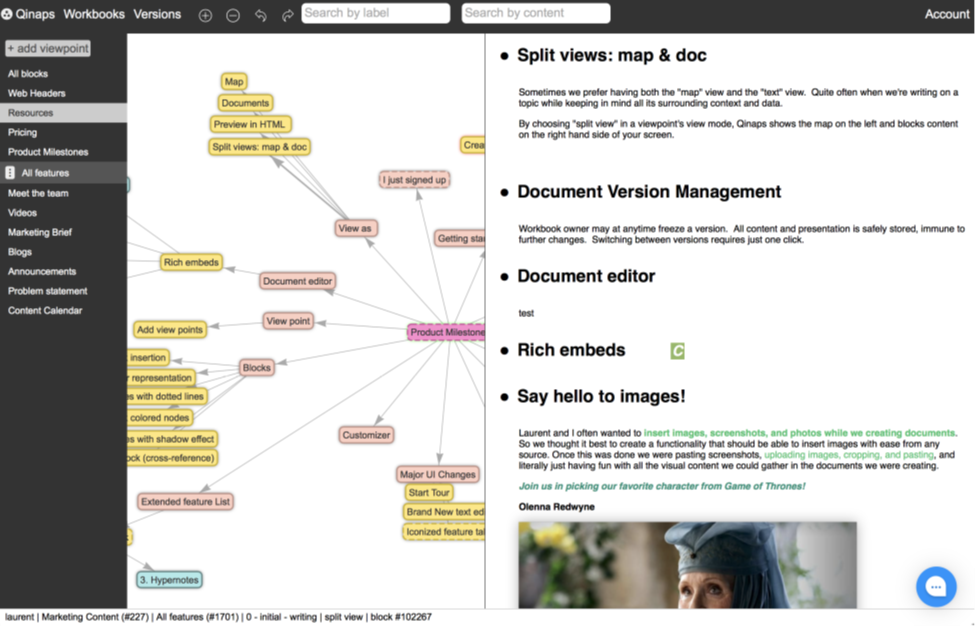The height and width of the screenshot is (626, 975).
Task: Open the blue chat bubble widget
Action: tap(936, 586)
